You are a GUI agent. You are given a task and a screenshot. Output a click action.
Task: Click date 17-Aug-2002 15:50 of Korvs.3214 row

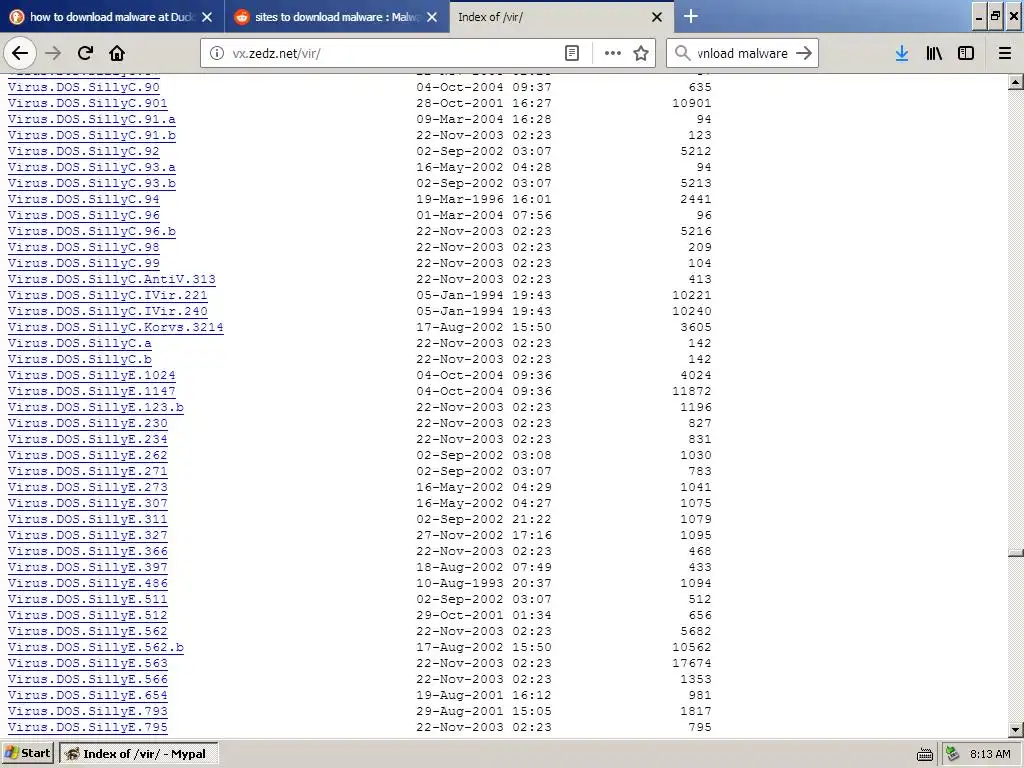(484, 327)
